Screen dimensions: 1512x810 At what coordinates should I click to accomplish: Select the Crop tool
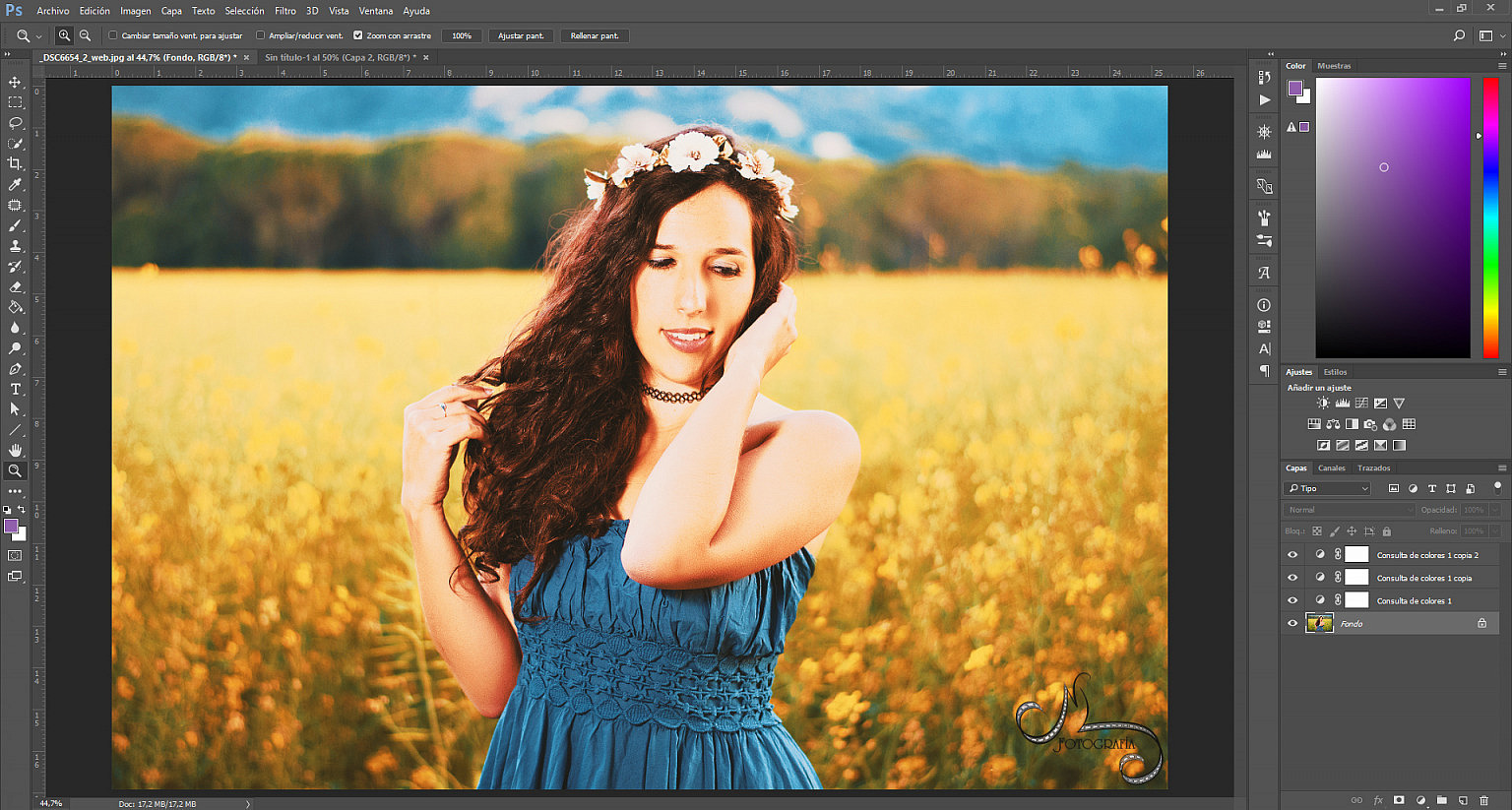pos(15,163)
